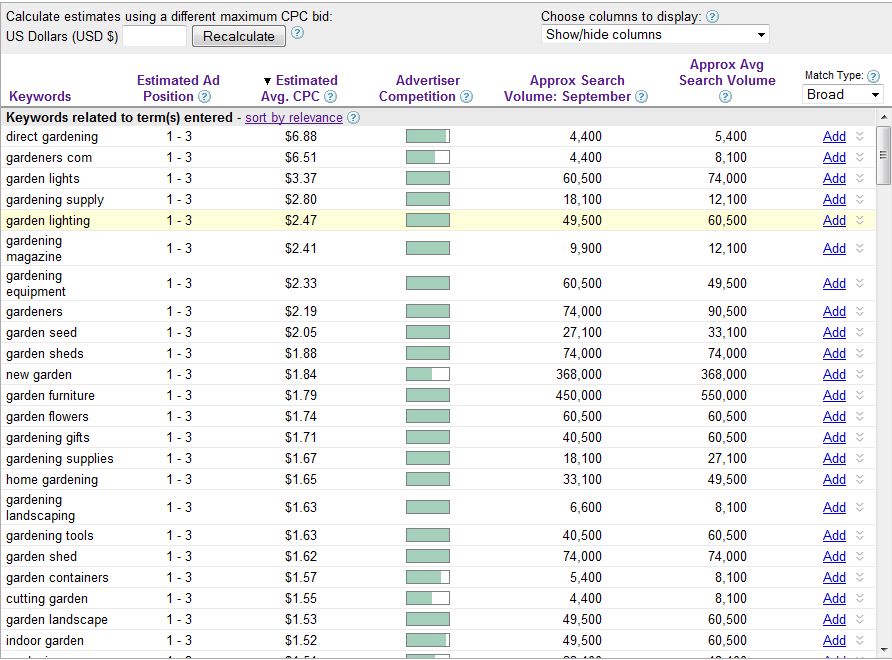The image size is (892, 660).
Task: Click help icon under Approx Avg Search Volume
Action: point(726,97)
